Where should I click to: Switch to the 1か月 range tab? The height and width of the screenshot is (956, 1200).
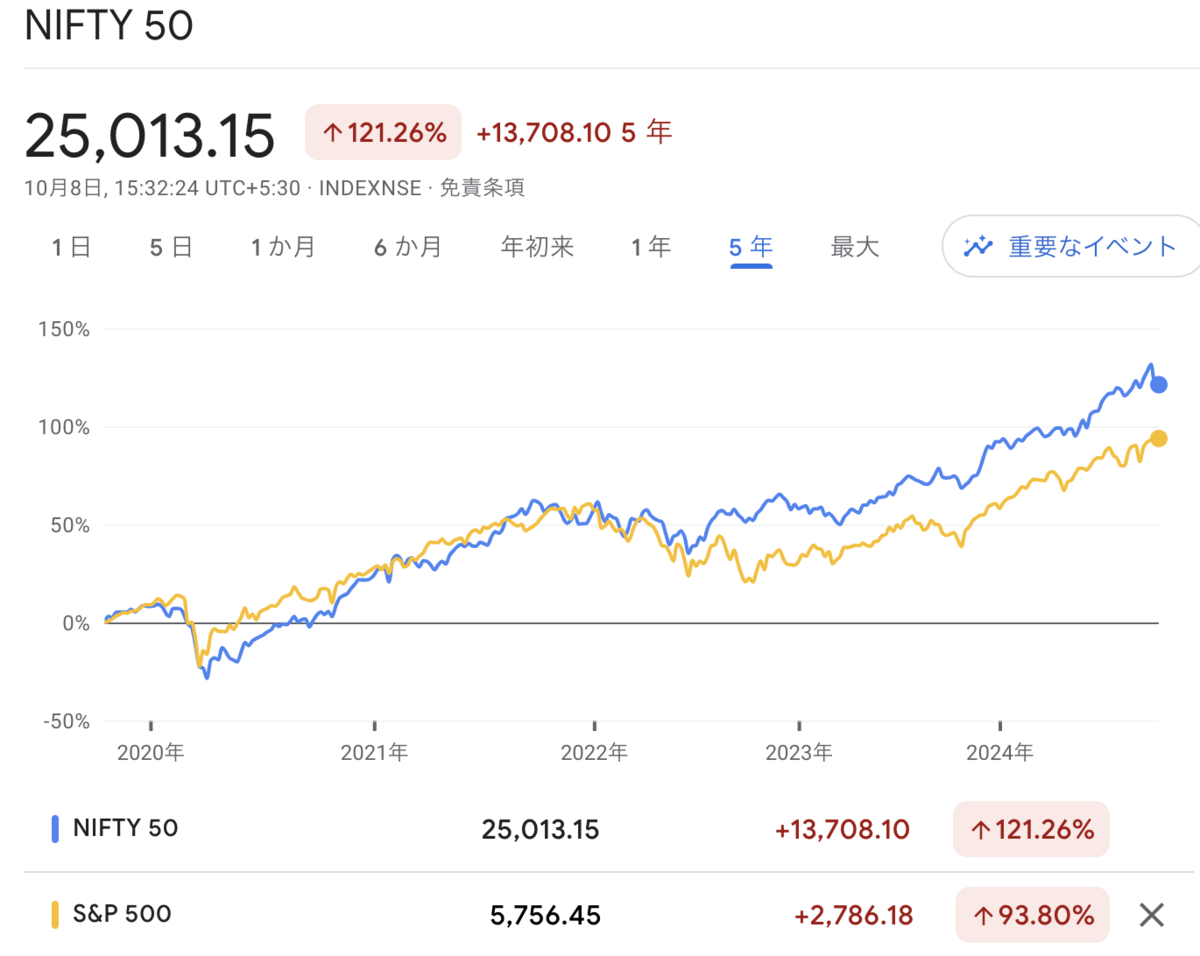283,247
